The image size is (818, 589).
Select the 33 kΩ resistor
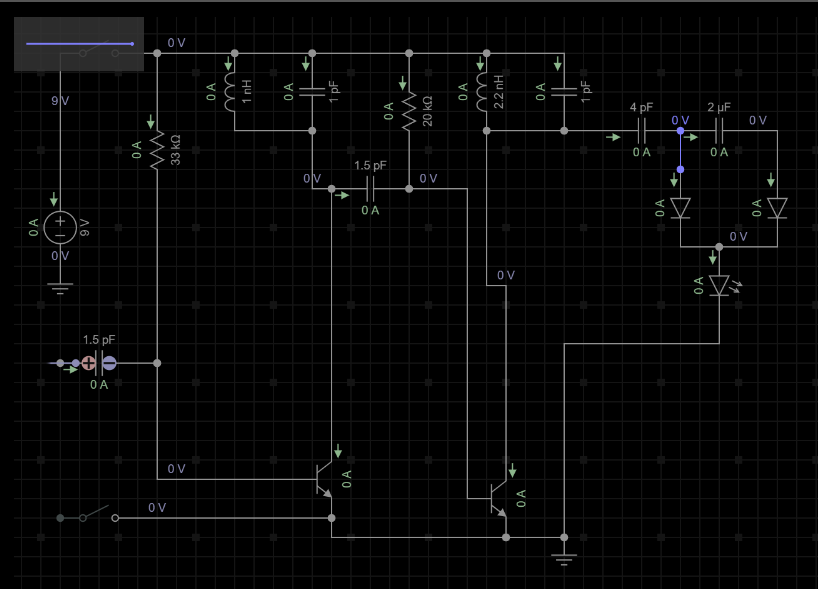pyautogui.click(x=157, y=150)
